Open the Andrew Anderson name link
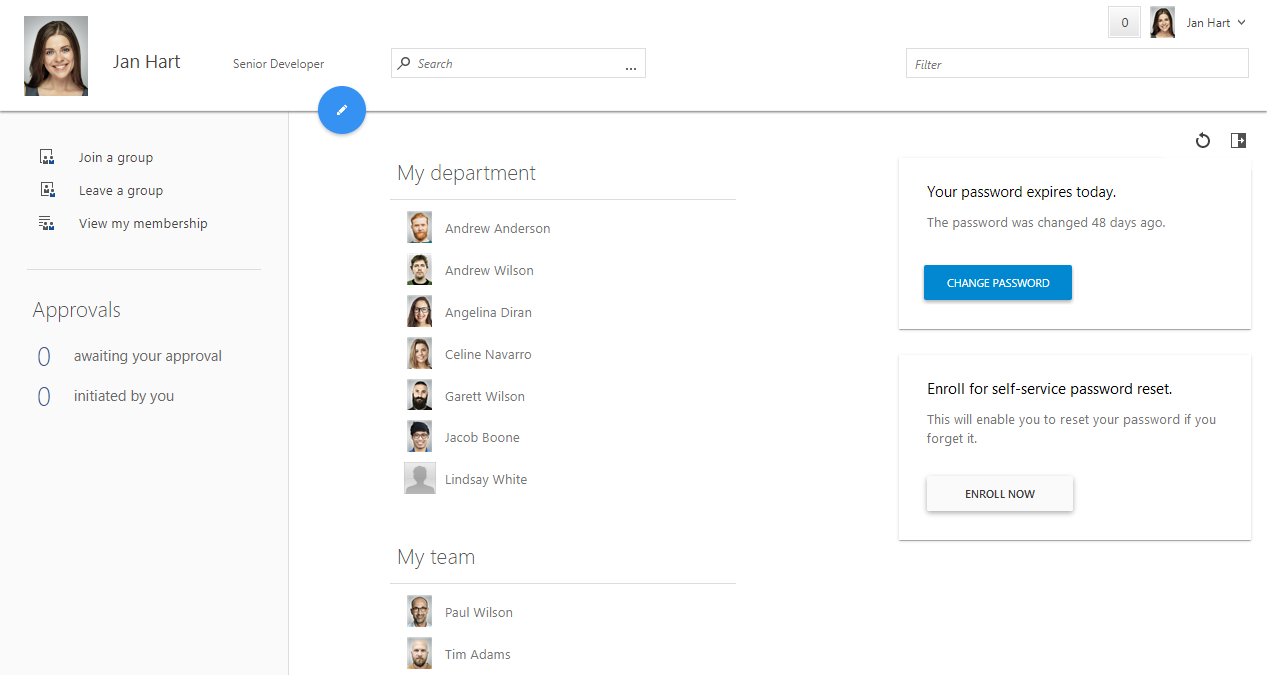Screen dimensions: 1267x675 [497, 228]
